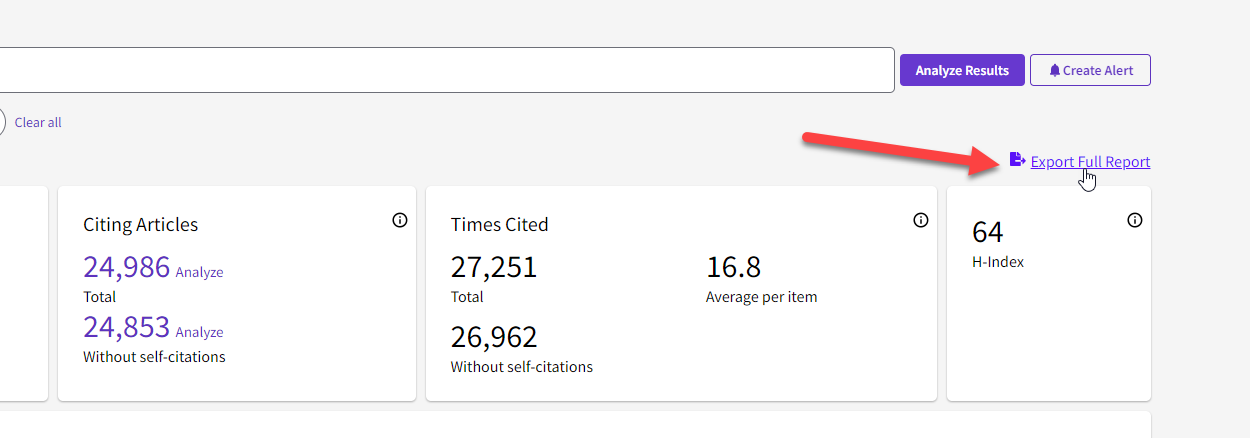Image resolution: width=1250 pixels, height=438 pixels.
Task: Select the 26,962 without self-citations value
Action: coord(494,337)
